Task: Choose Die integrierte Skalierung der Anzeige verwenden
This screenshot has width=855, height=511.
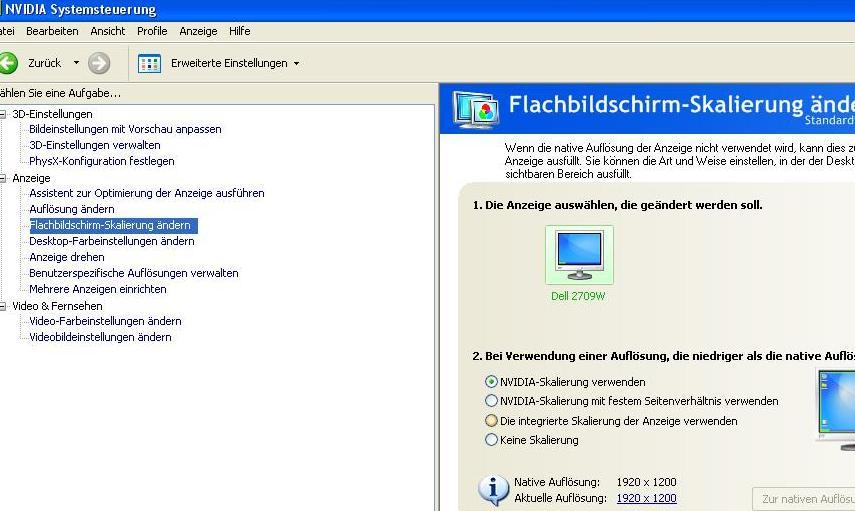Action: (x=491, y=421)
